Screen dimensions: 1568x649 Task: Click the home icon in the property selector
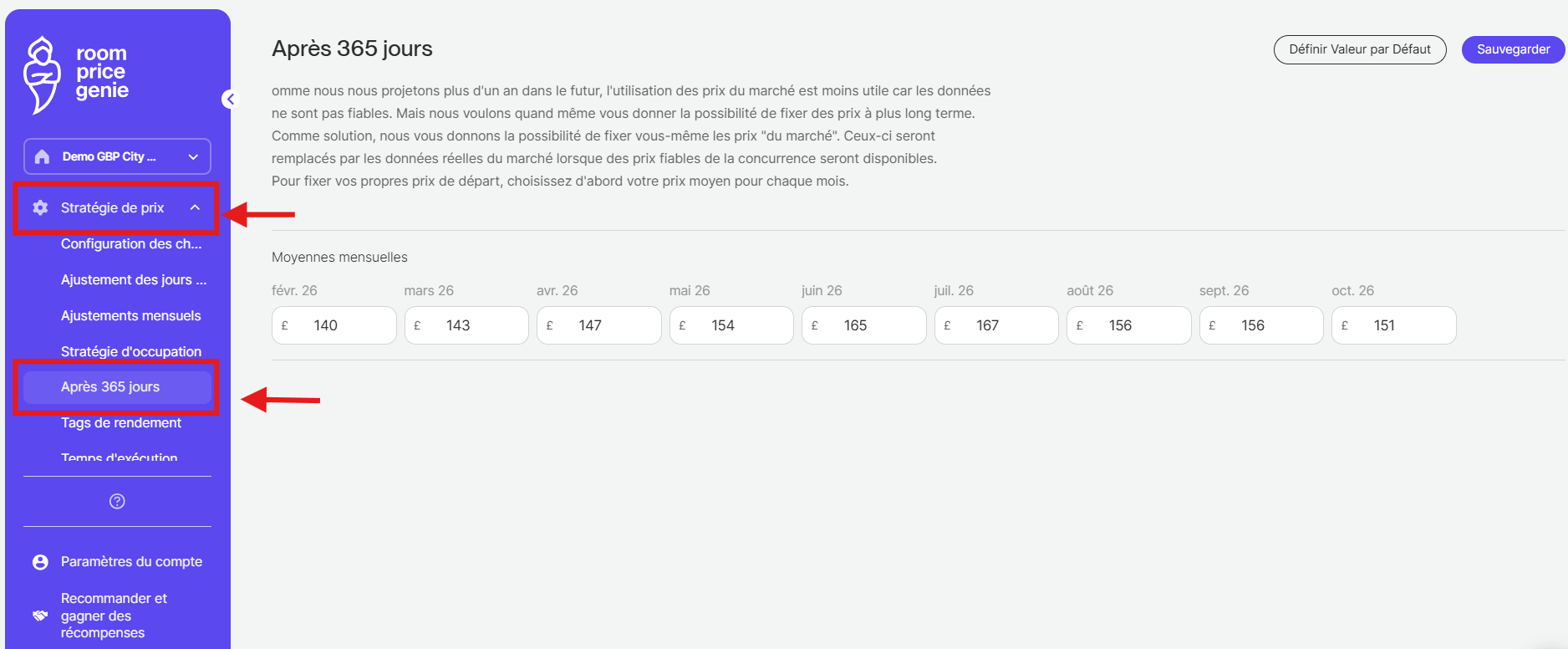click(x=43, y=156)
